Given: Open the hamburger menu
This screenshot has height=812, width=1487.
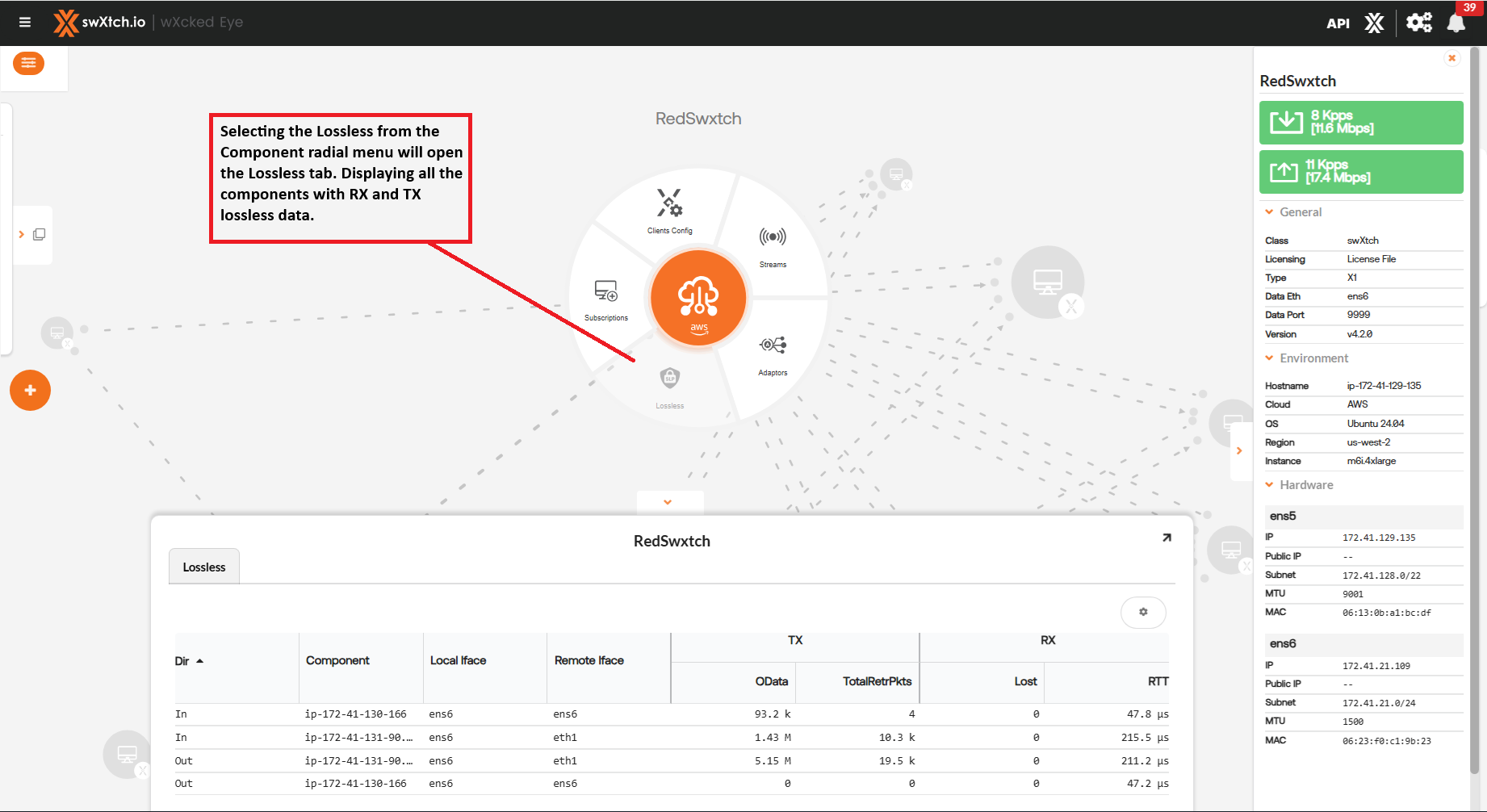Looking at the screenshot, I should (25, 23).
